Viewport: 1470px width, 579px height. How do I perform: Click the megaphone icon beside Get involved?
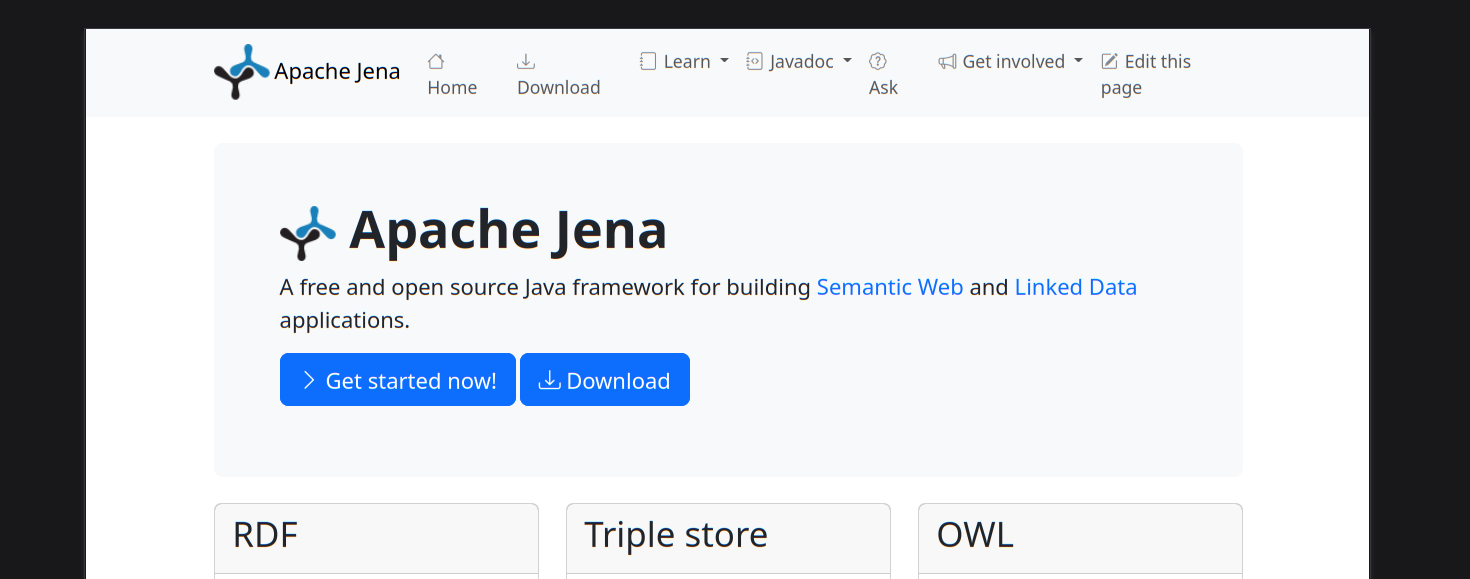(947, 61)
